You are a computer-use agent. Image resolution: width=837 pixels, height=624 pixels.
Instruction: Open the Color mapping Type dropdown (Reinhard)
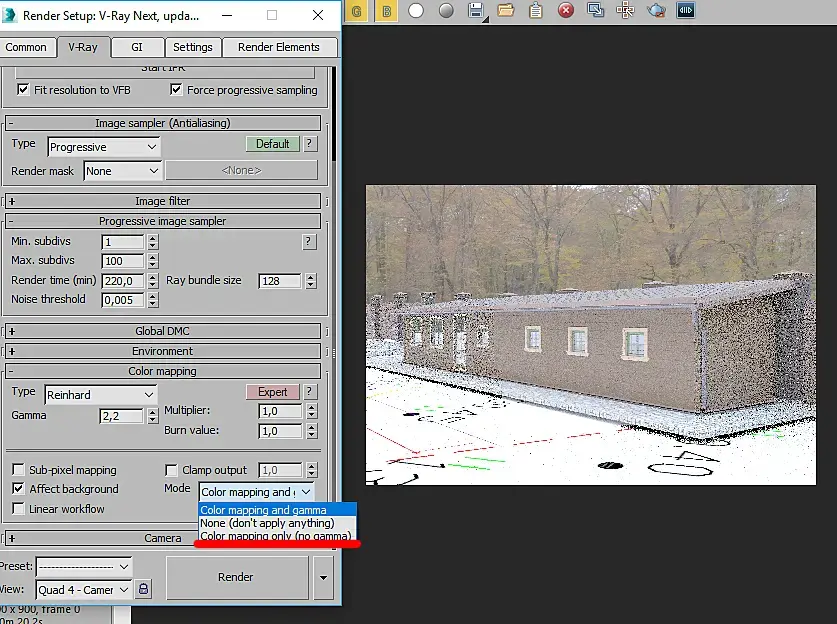click(x=100, y=395)
